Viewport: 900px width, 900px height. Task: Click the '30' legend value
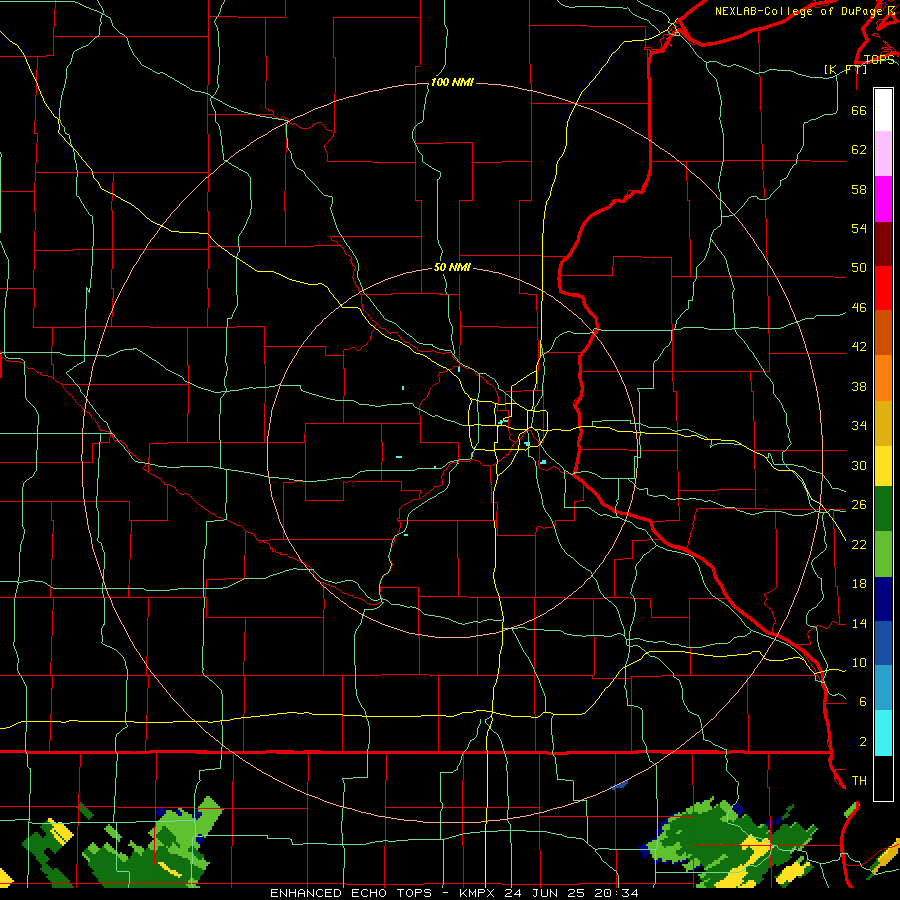[859, 465]
